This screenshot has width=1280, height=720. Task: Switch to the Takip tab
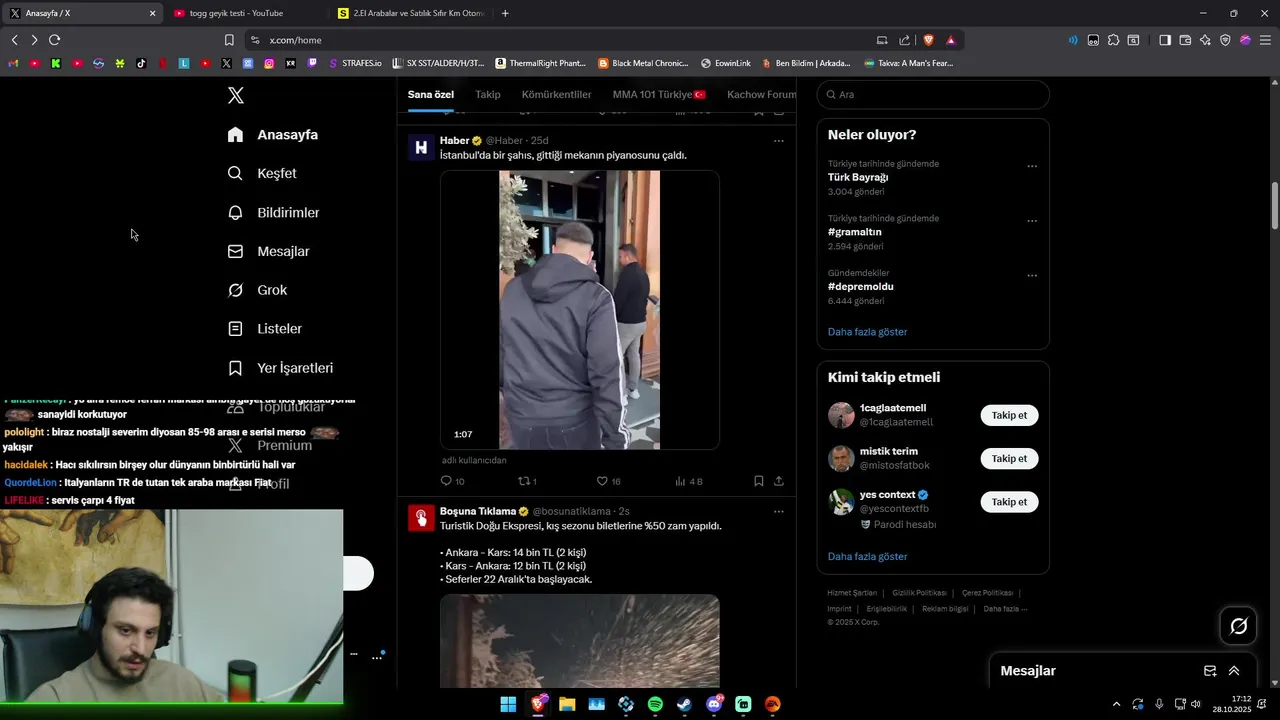(488, 95)
